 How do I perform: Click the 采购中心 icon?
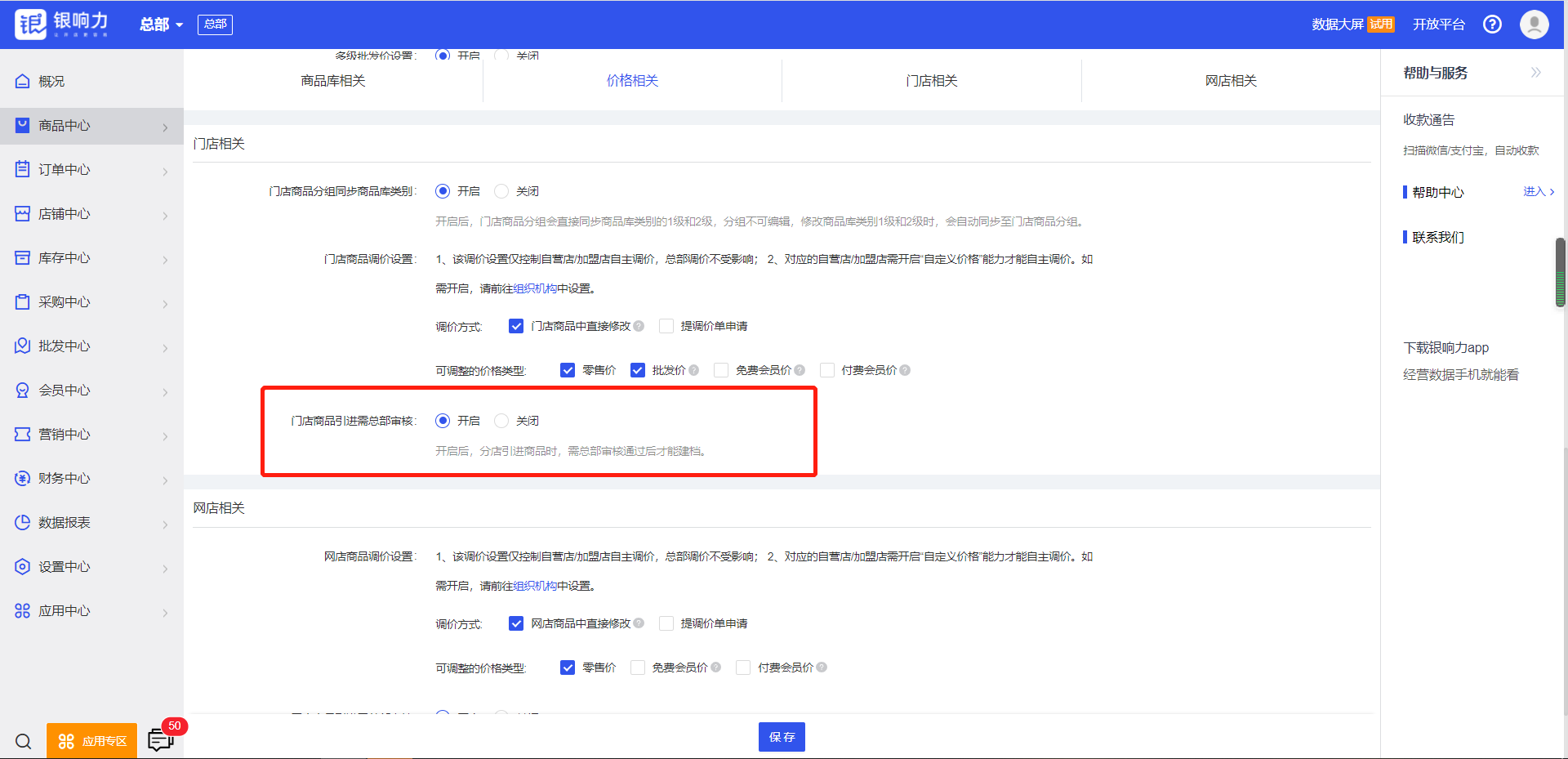(23, 301)
